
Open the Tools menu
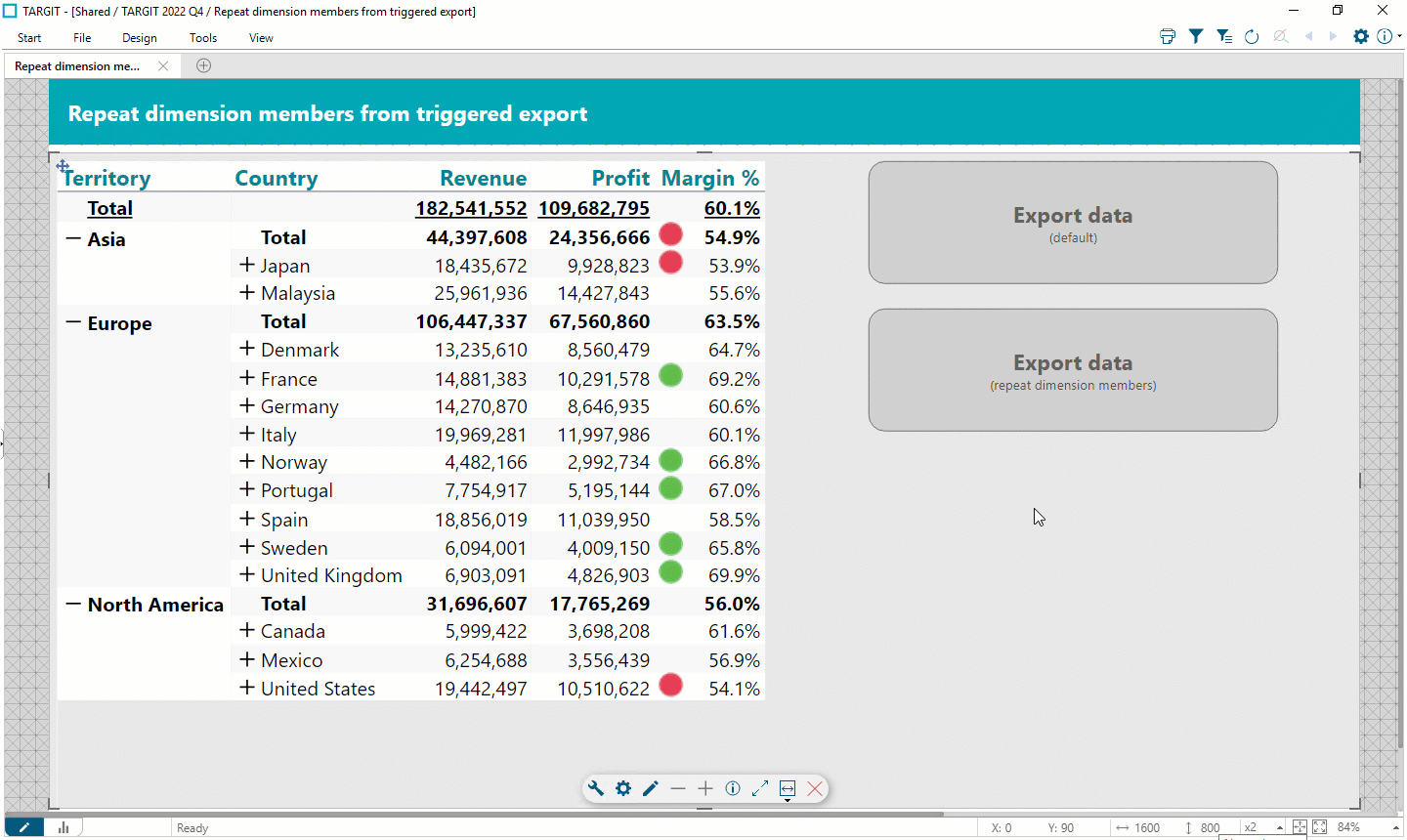pyautogui.click(x=203, y=38)
